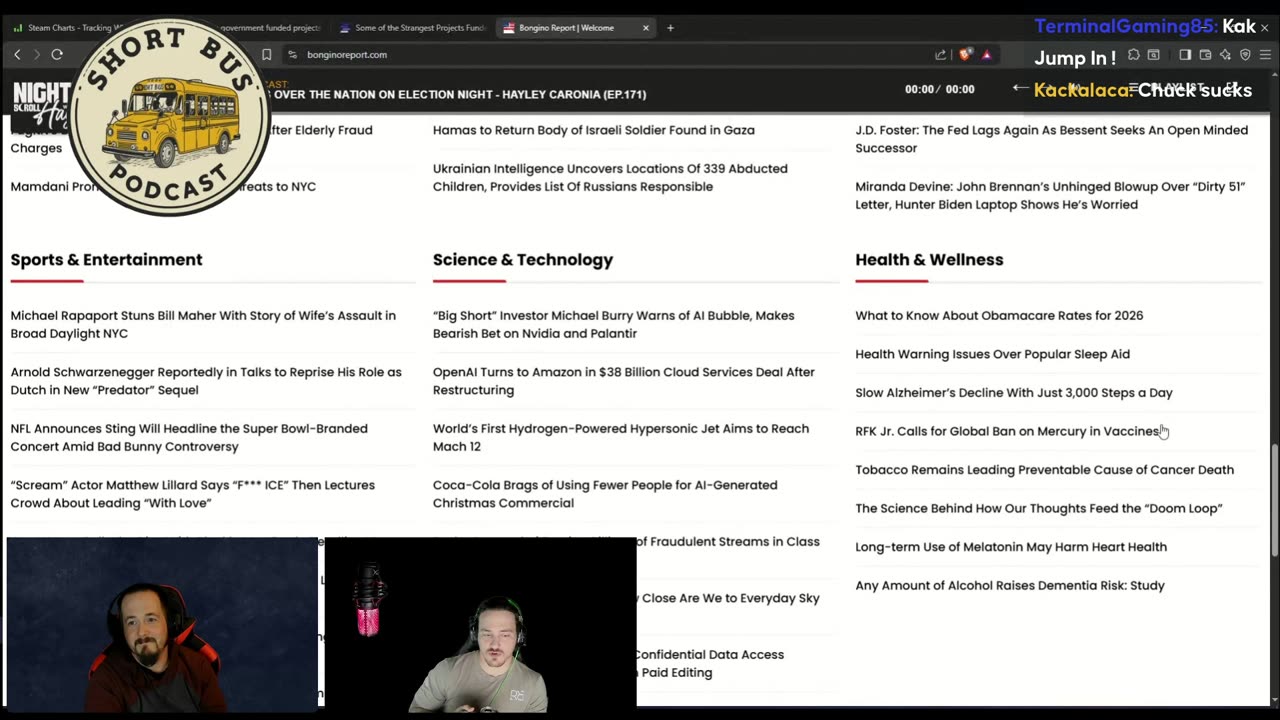Read The Science Behind the Doom Loop
The width and height of the screenshot is (1280, 720).
click(1039, 509)
